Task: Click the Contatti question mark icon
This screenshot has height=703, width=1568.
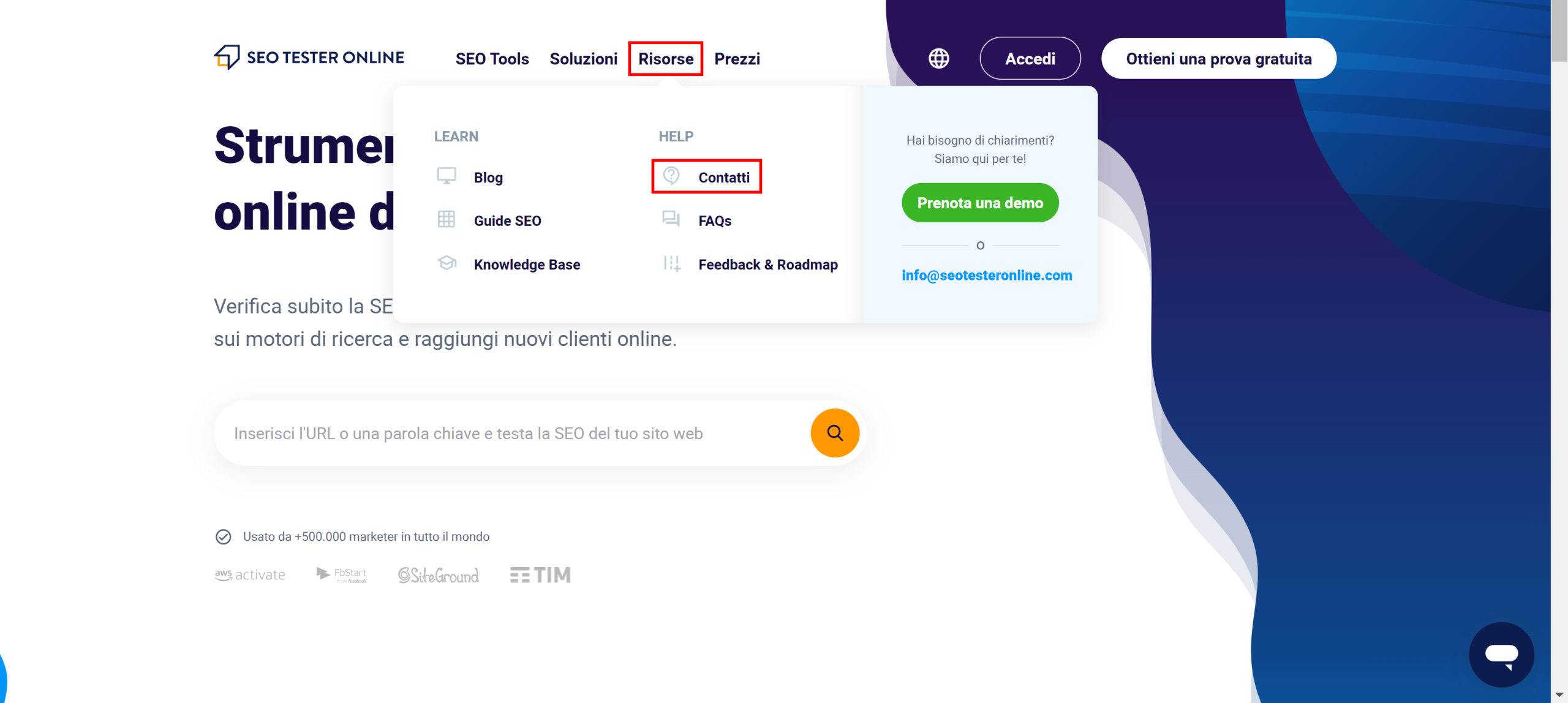Action: 671,176
